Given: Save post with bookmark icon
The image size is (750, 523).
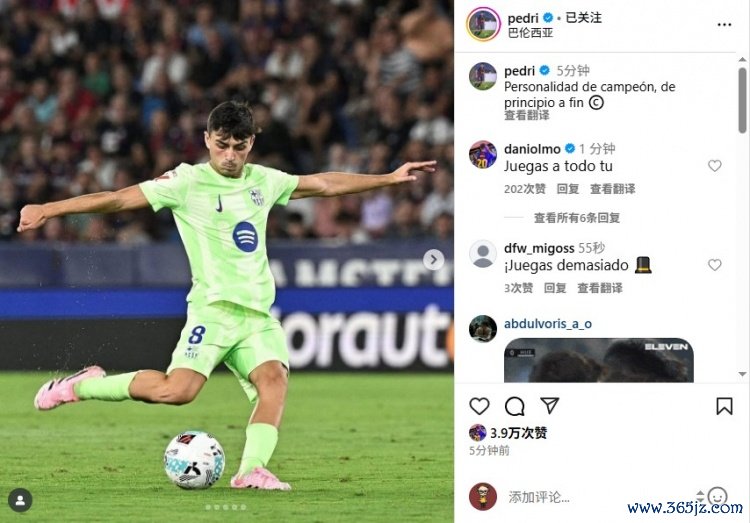Looking at the screenshot, I should coord(724,406).
